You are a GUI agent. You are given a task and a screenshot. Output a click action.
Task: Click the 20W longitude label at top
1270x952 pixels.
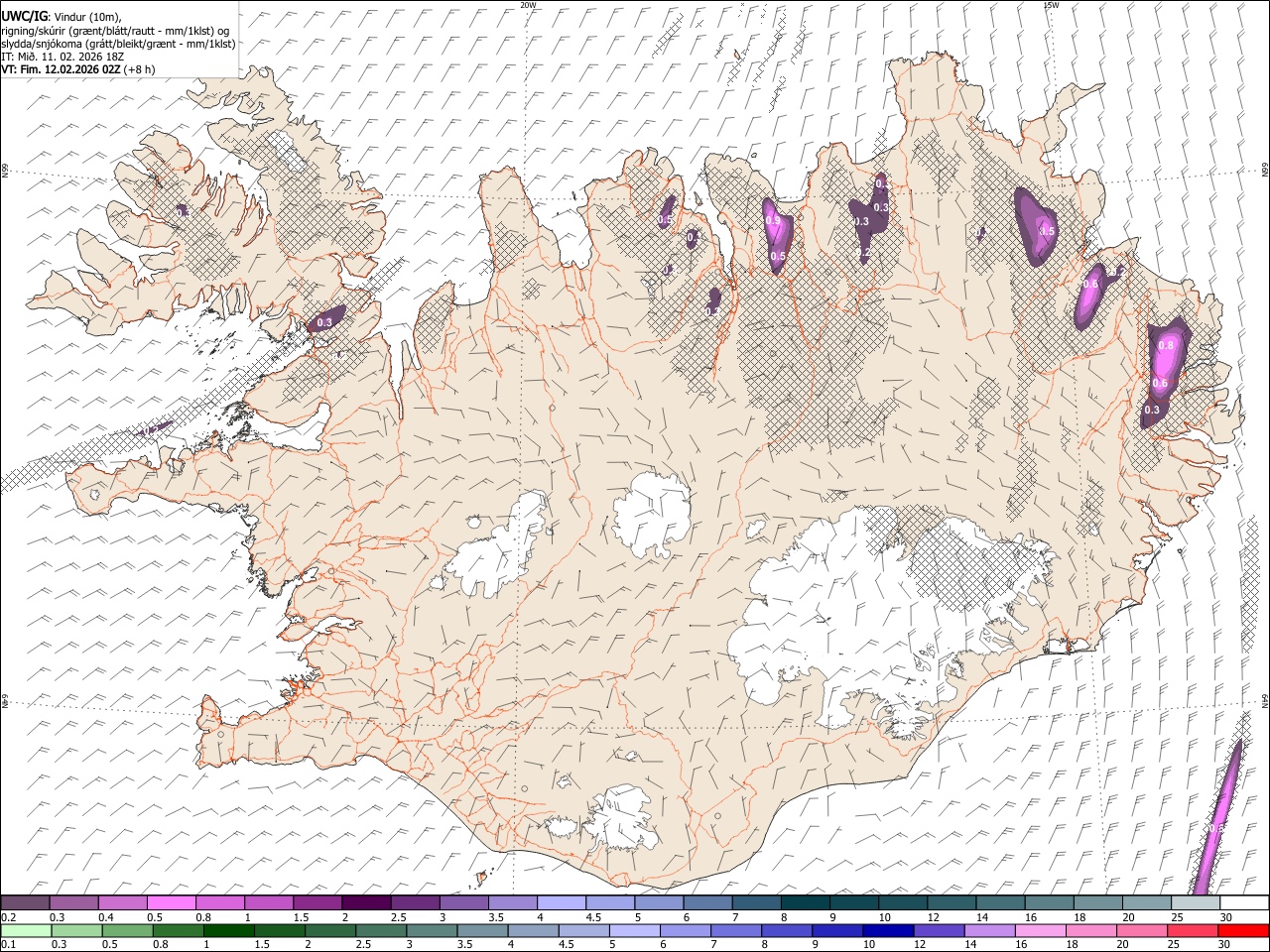point(529,4)
